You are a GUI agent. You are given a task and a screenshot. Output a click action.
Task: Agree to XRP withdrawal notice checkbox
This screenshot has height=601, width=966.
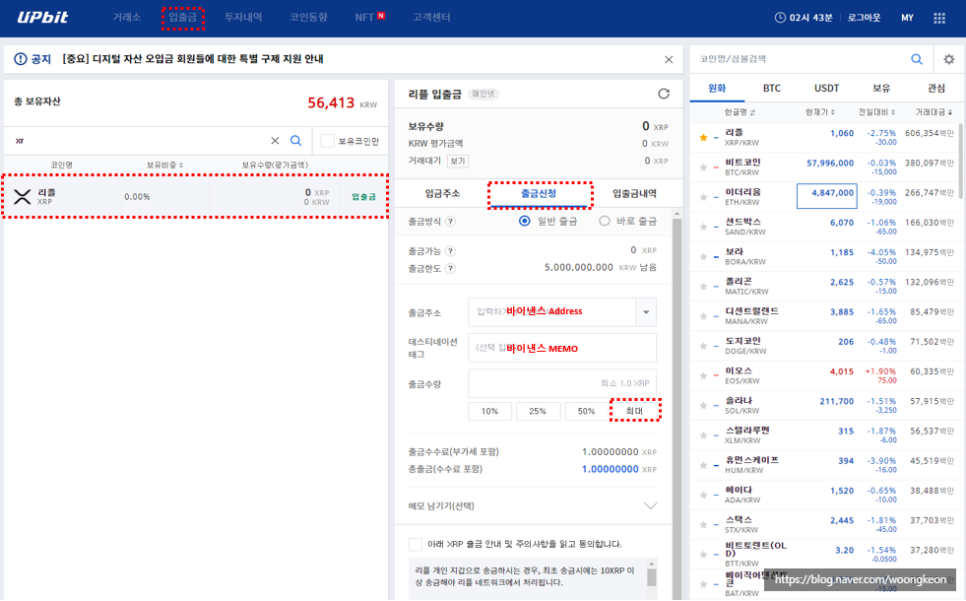(x=415, y=544)
